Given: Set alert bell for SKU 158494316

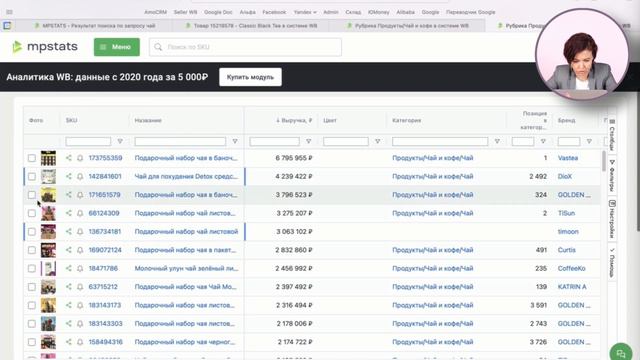Looking at the screenshot, I should point(80,342).
